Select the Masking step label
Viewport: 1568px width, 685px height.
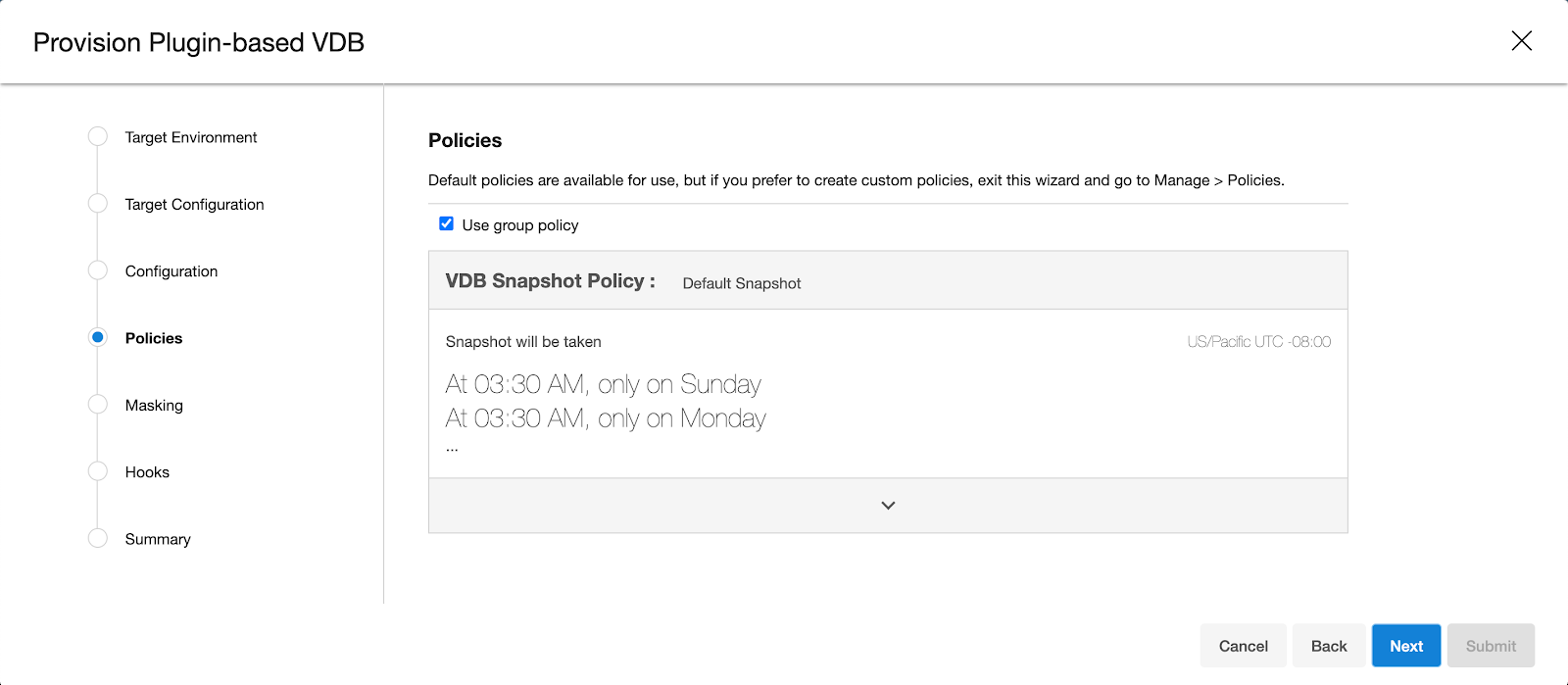(x=154, y=405)
